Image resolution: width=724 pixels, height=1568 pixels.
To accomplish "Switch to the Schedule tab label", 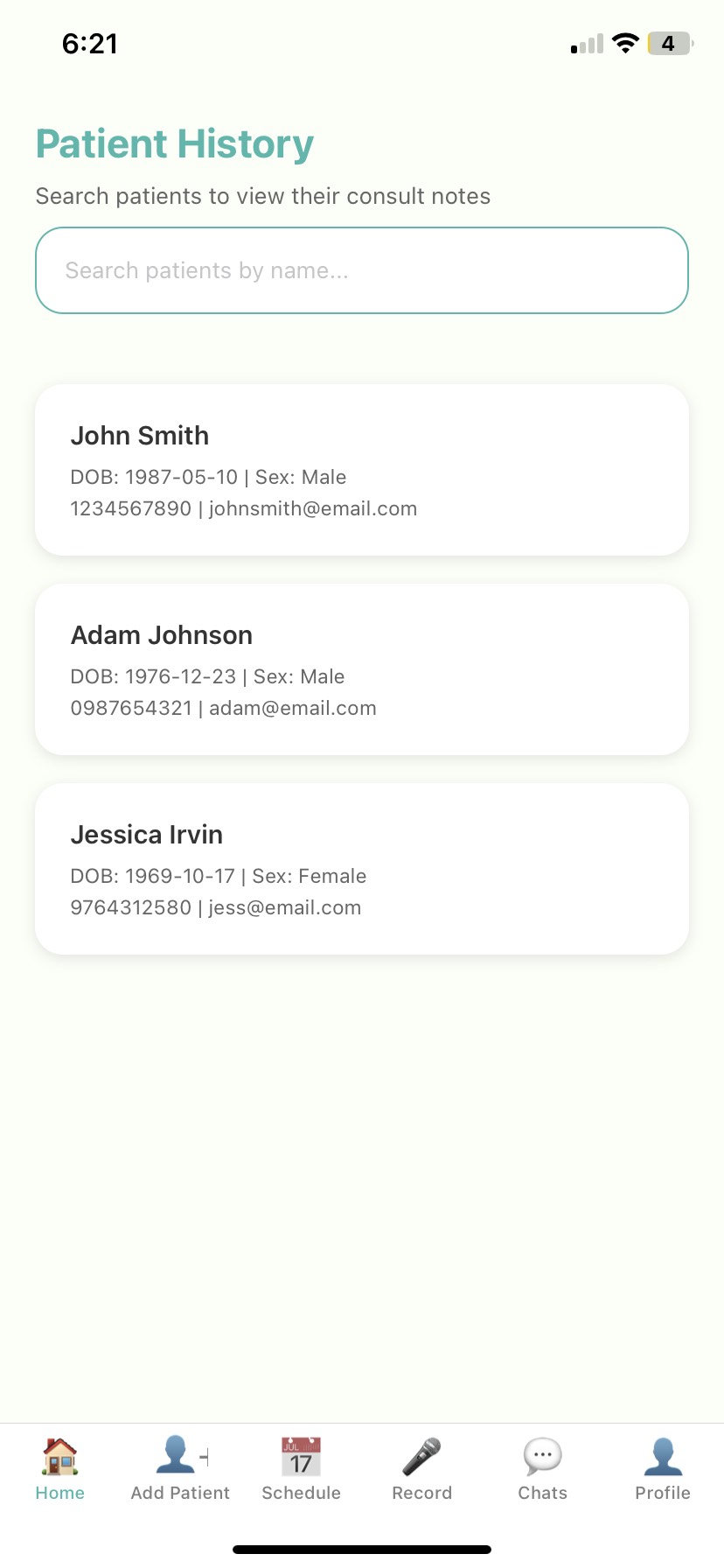I will pos(301,1493).
